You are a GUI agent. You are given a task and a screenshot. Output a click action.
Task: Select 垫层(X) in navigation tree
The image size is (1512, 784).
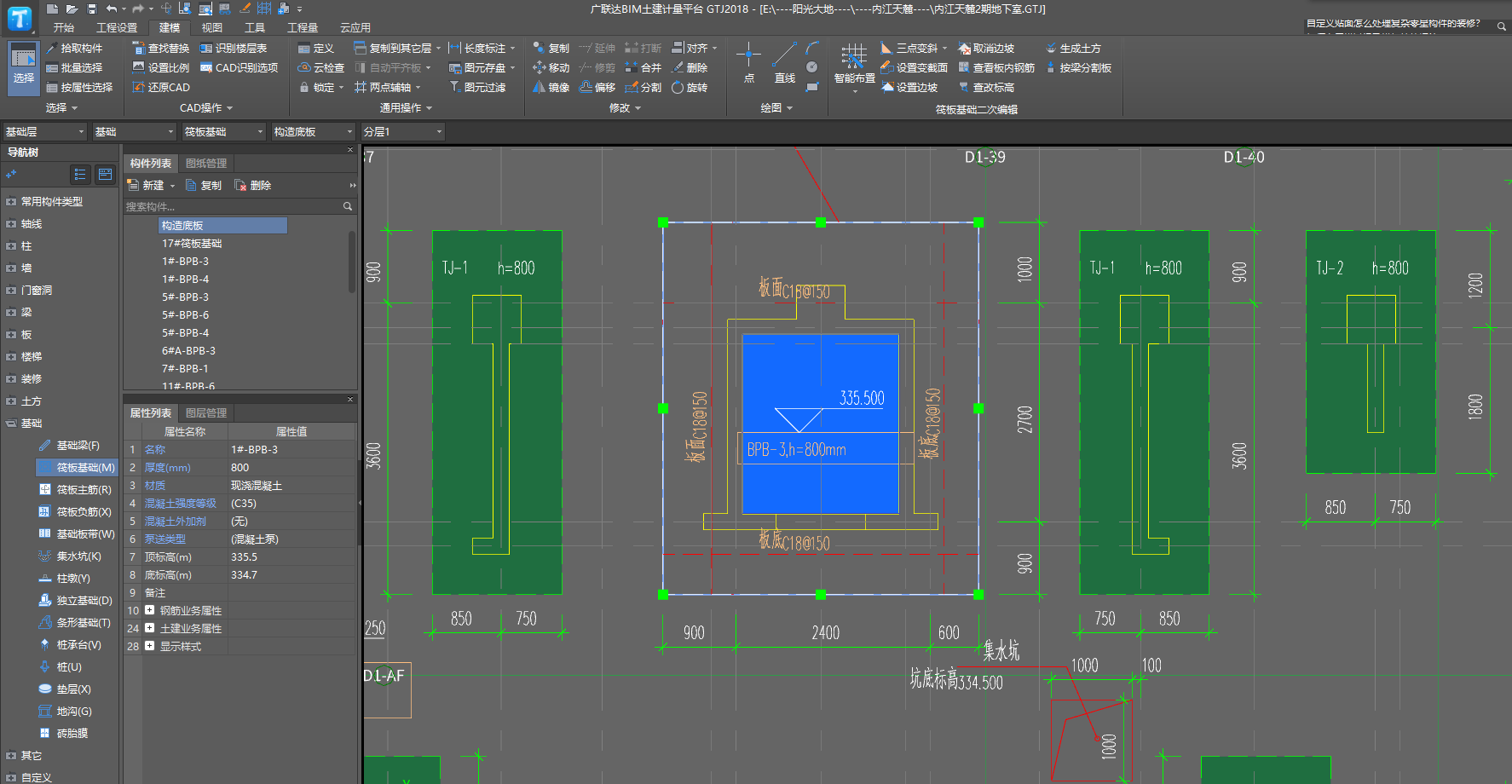tap(66, 689)
